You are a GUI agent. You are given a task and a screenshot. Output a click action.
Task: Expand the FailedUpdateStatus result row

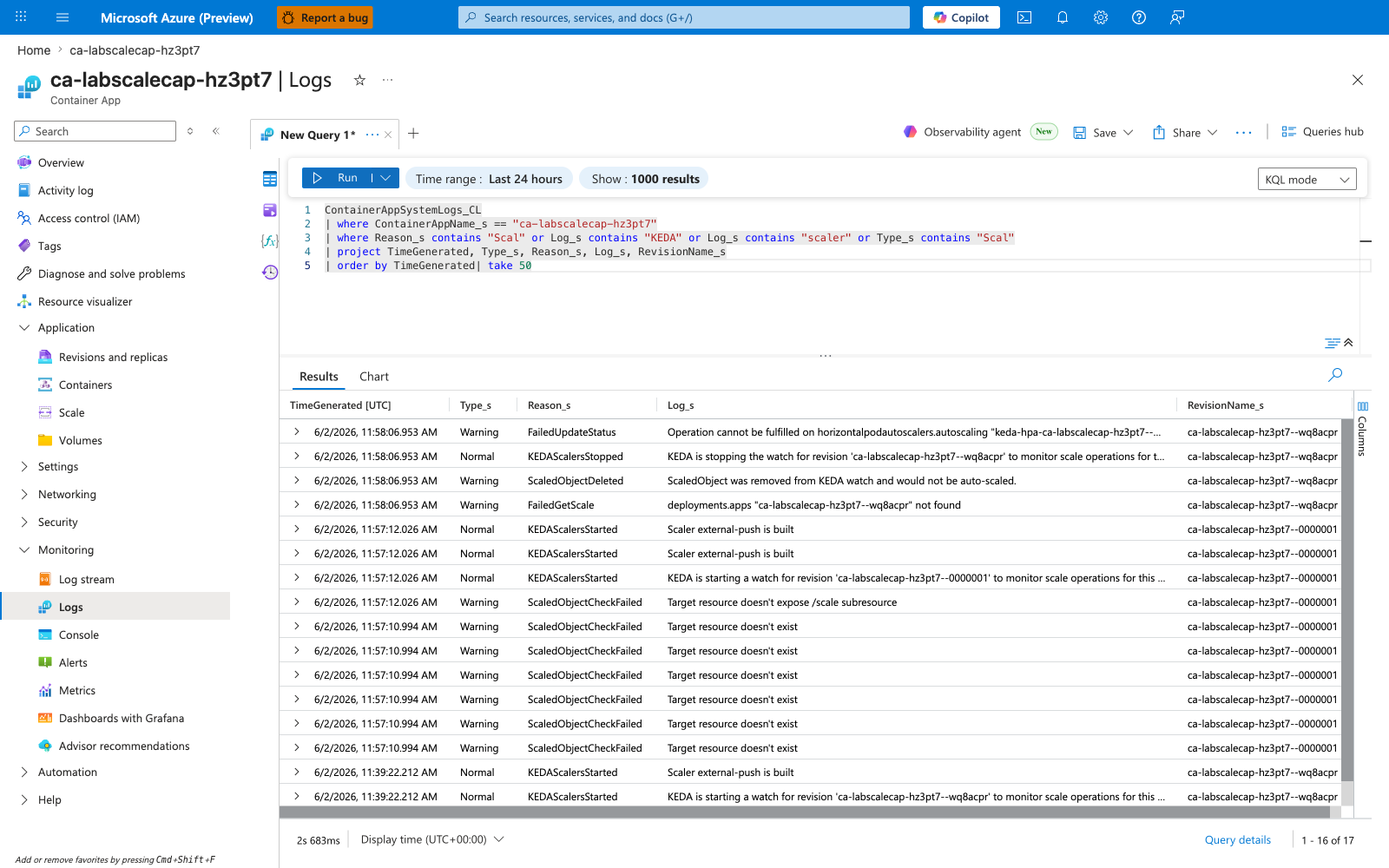coord(297,431)
